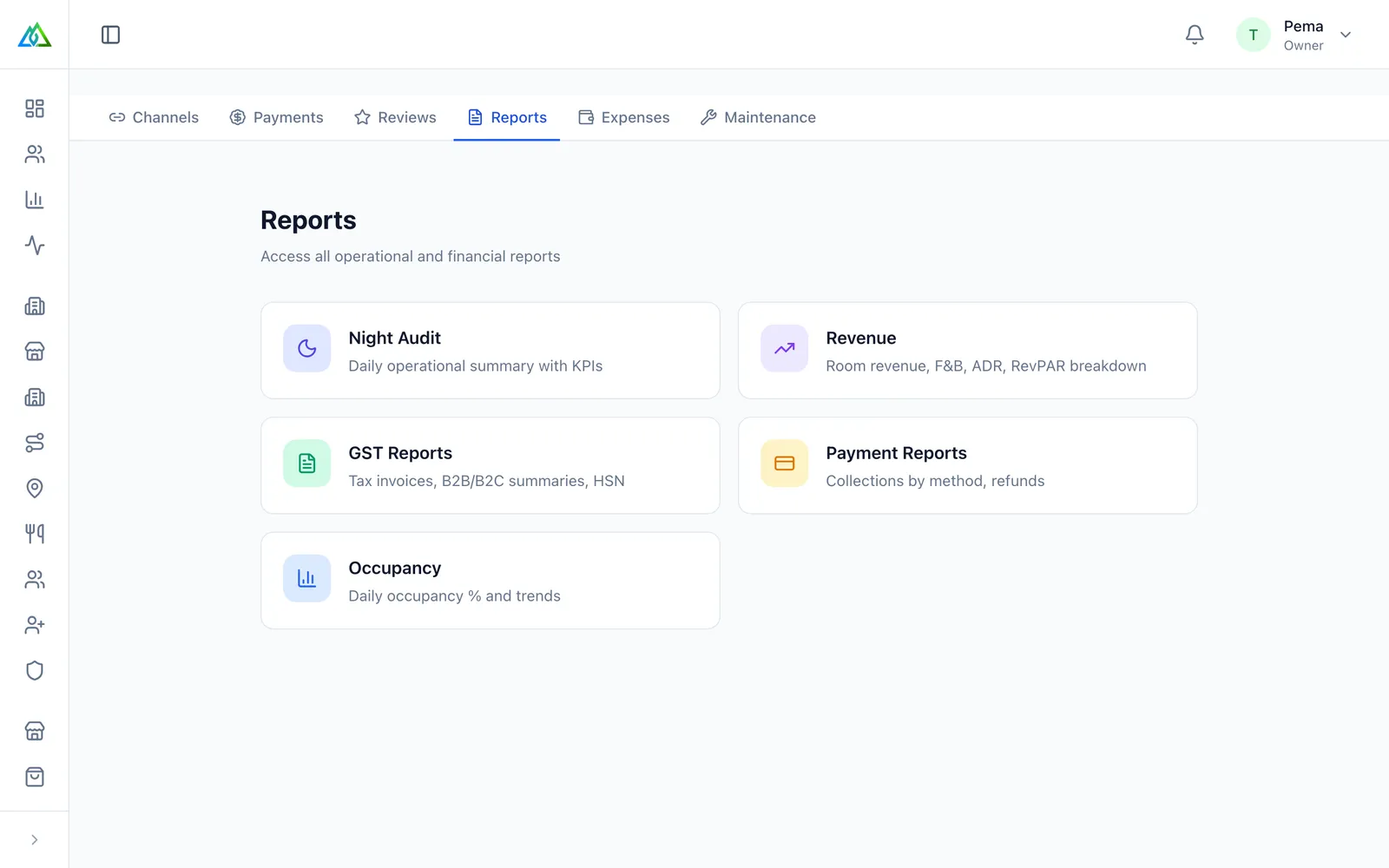
Task: Click the shopping bag icon in sidebar
Action: pos(35,777)
